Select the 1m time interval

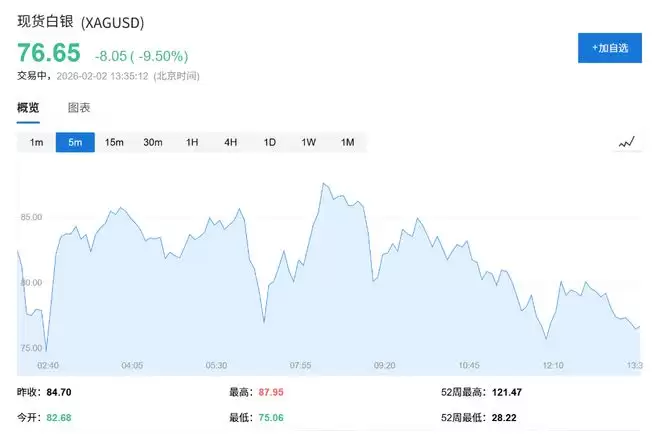coord(36,142)
